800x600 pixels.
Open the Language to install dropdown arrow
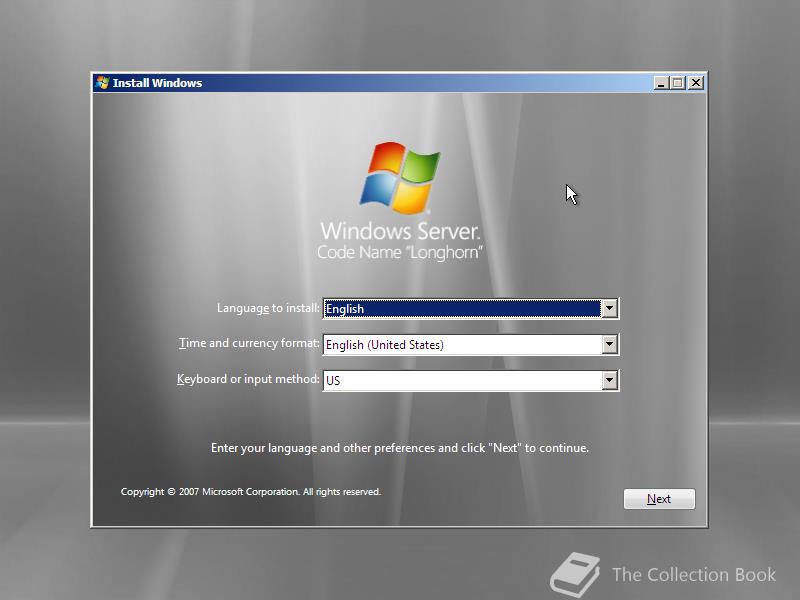(609, 308)
